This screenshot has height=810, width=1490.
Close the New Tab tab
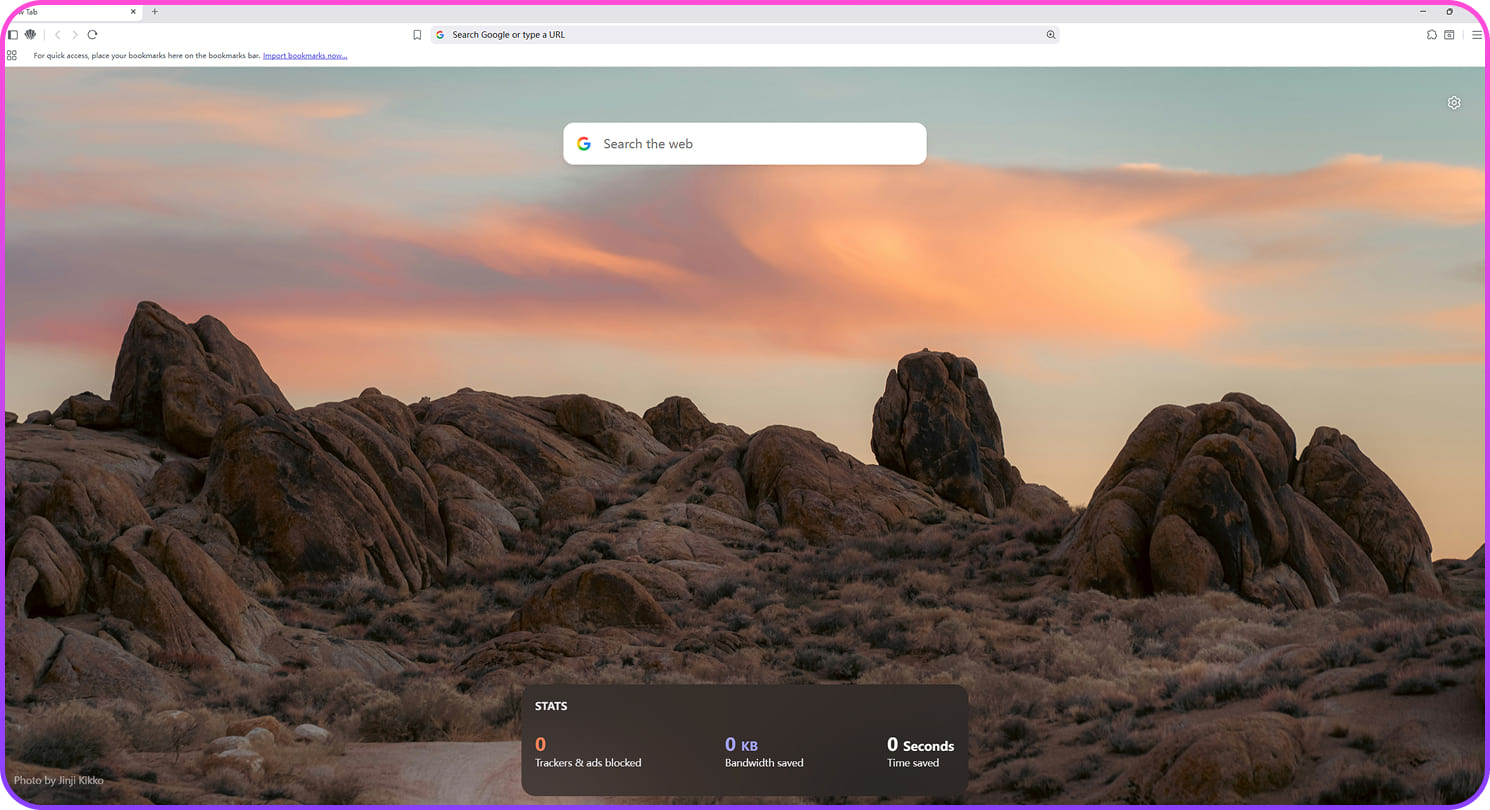coord(134,12)
